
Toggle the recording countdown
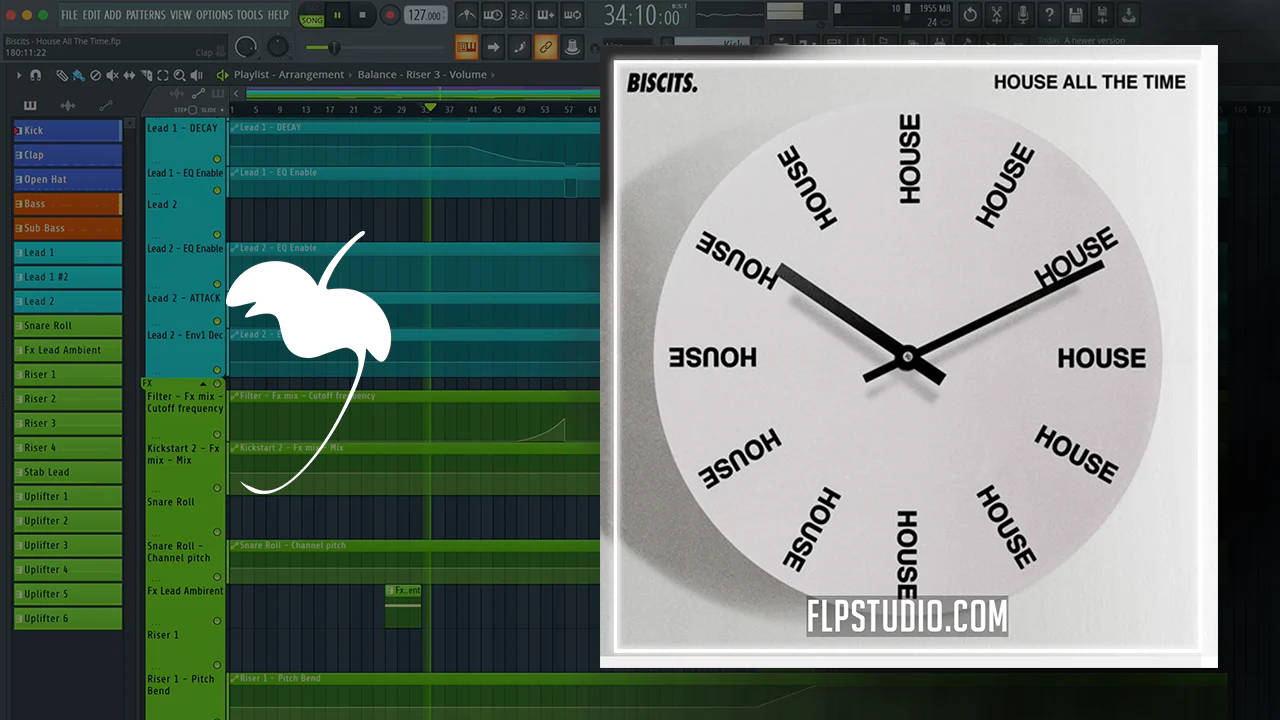(519, 15)
